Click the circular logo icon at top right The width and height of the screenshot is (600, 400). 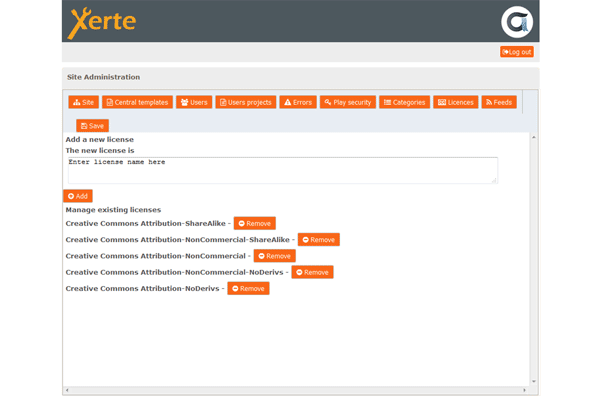516,22
